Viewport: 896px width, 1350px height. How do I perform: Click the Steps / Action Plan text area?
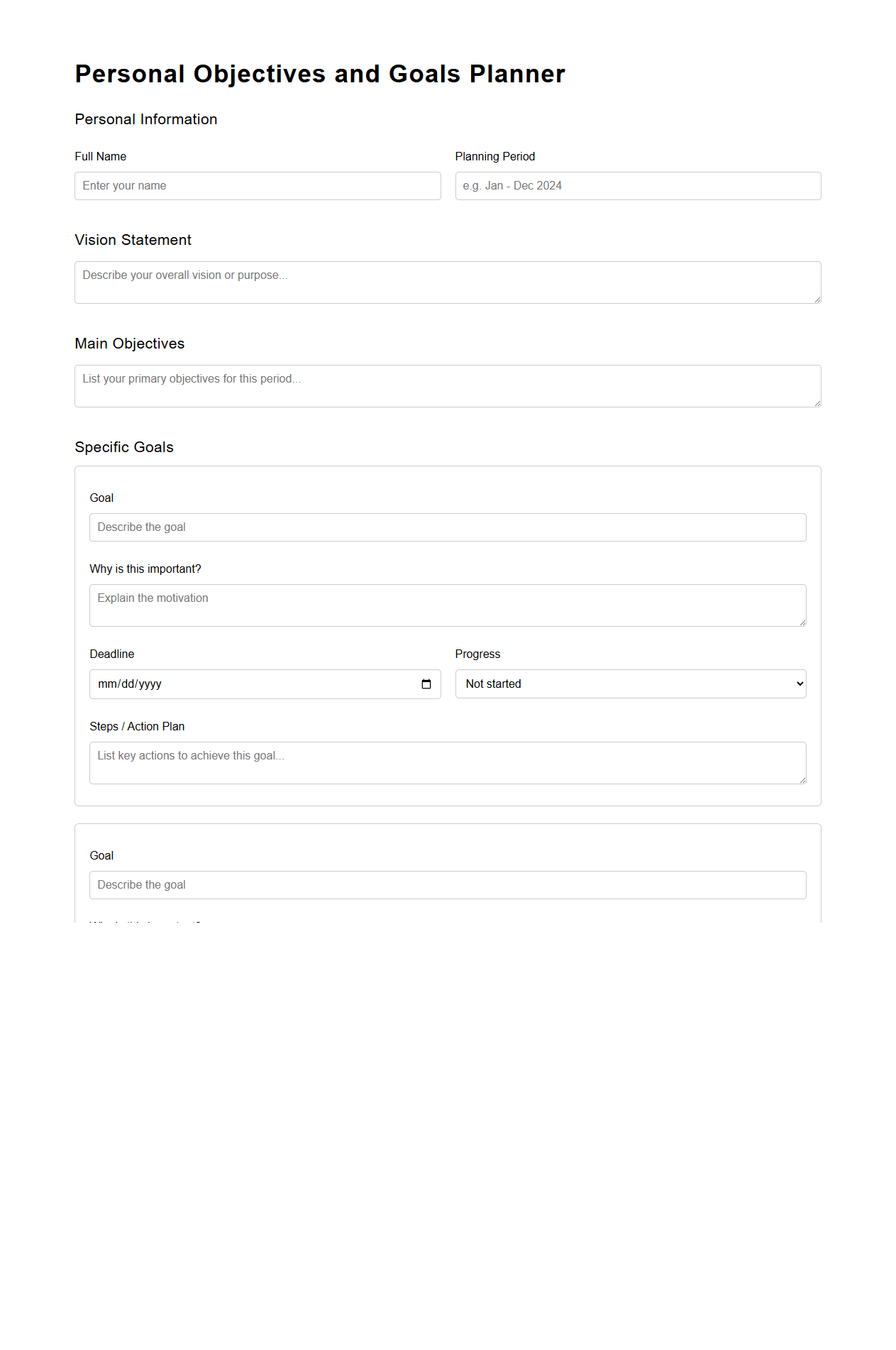click(447, 762)
